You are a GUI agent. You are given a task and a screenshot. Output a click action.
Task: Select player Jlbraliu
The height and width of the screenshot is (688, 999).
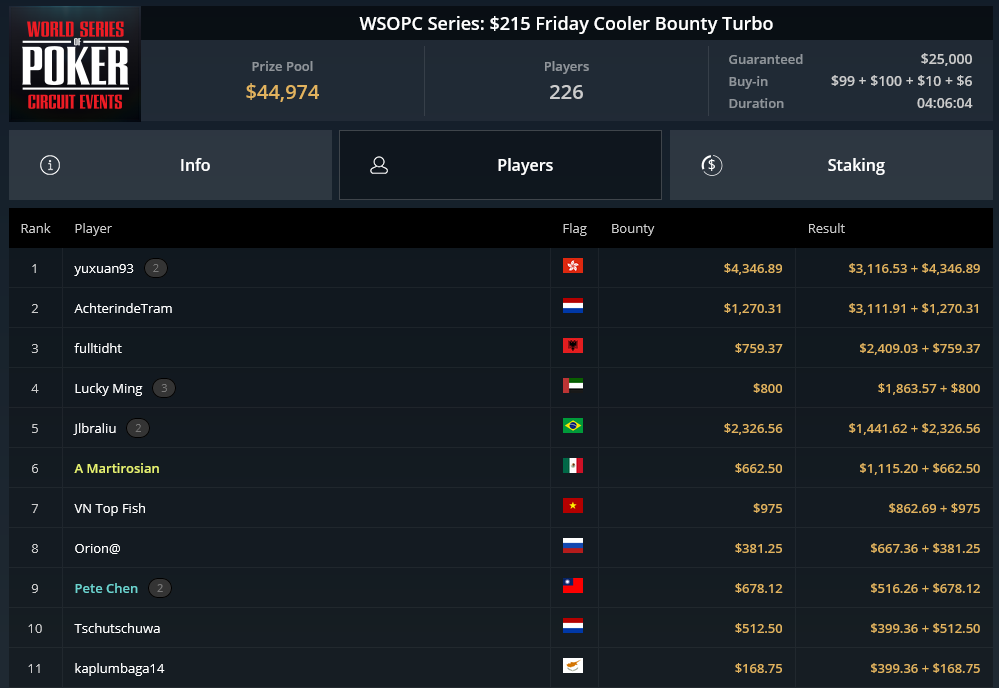(95, 428)
